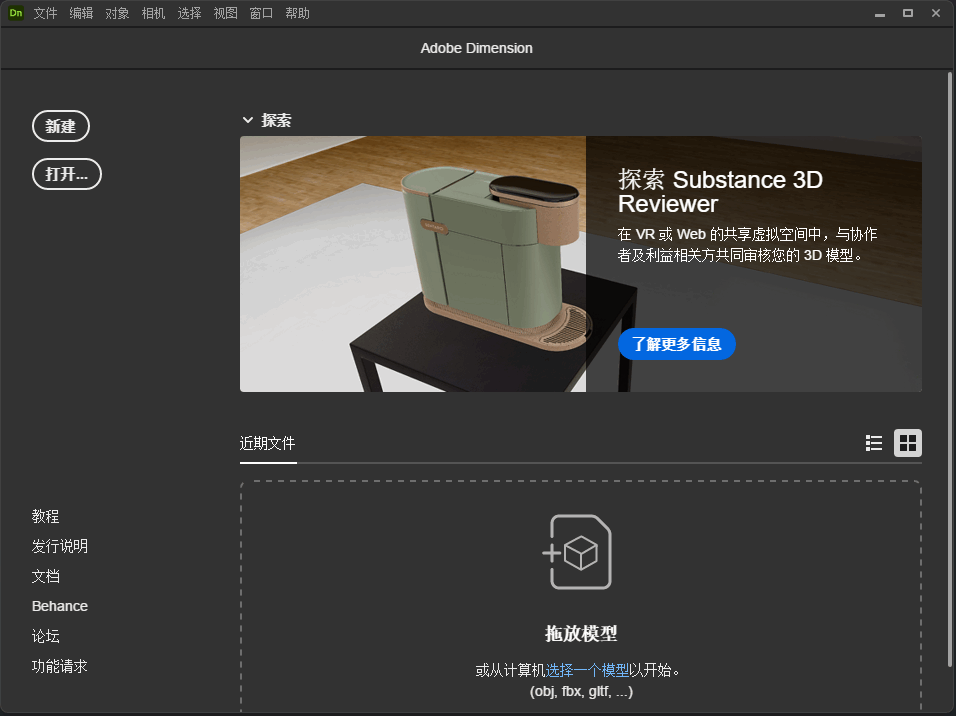Viewport: 956px width, 716px height.
Task: Open the 相机 menu
Action: point(153,13)
